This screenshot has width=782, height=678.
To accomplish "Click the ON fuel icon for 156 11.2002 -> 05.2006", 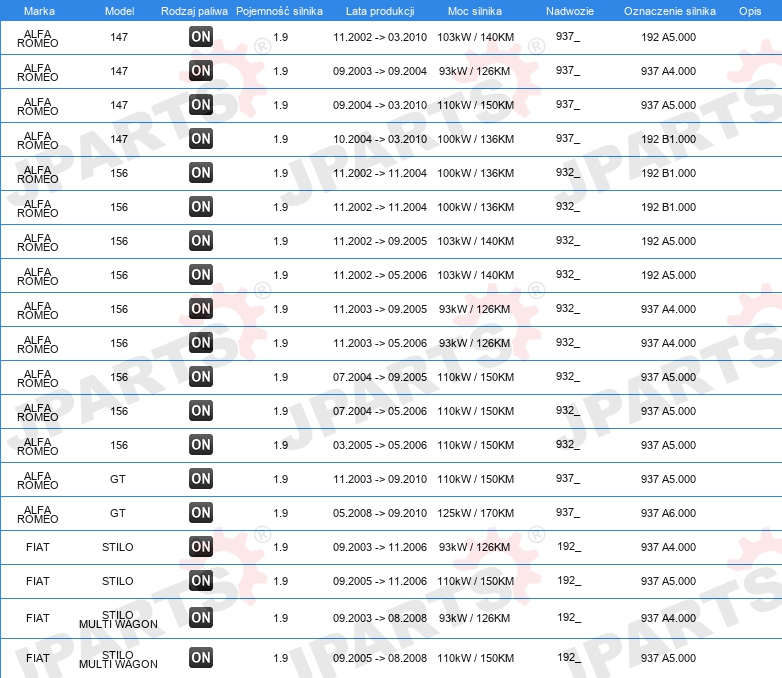I will 201,274.
